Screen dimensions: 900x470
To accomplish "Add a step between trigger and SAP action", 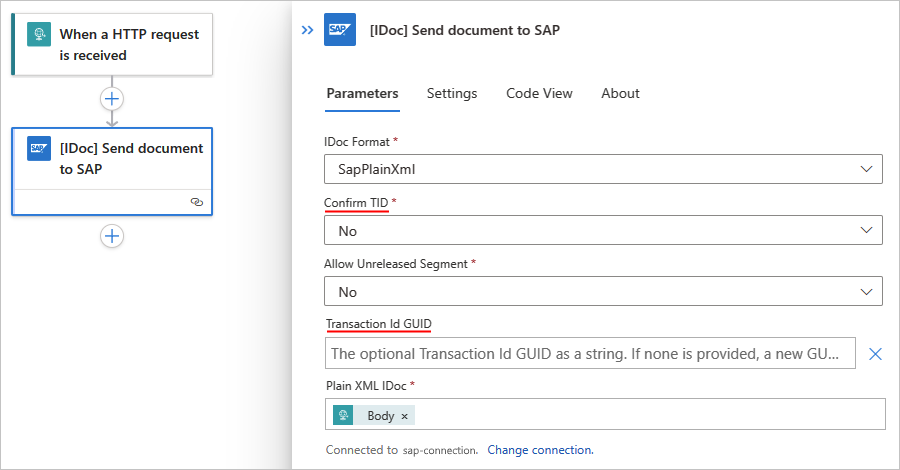I will (x=112, y=99).
